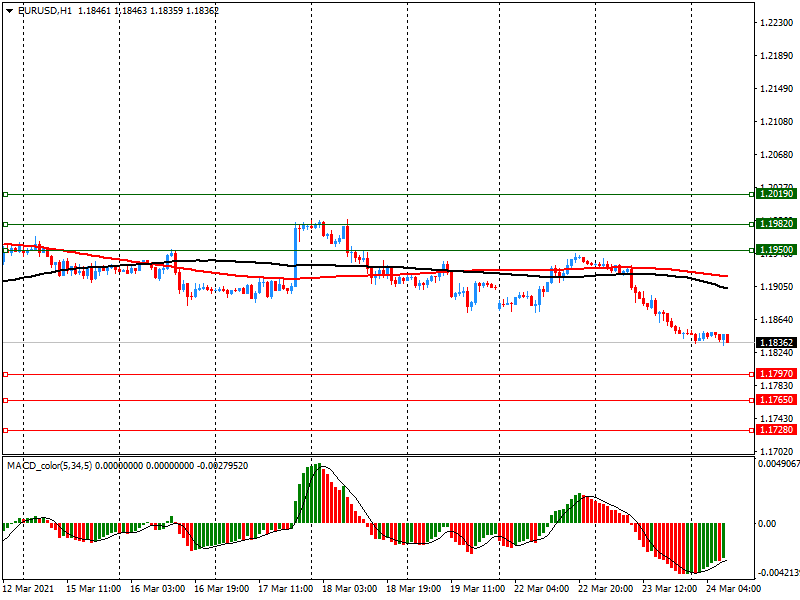Select the red 1.17280 support label
This screenshot has width=800, height=600.
tap(775, 430)
